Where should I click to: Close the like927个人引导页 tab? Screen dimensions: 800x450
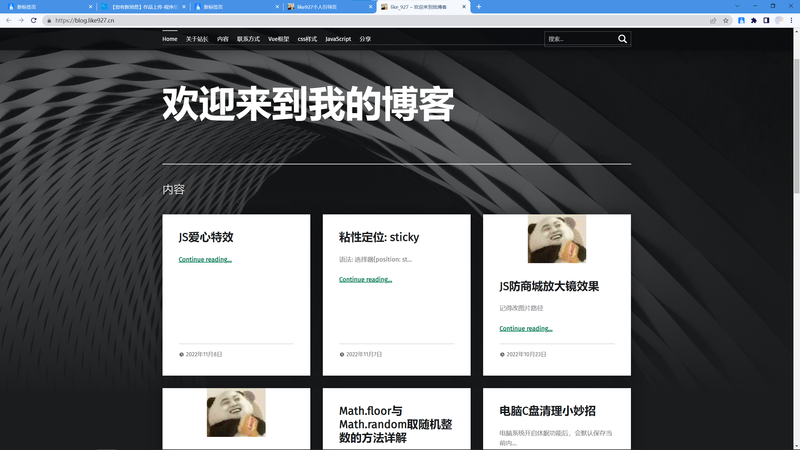(x=370, y=7)
